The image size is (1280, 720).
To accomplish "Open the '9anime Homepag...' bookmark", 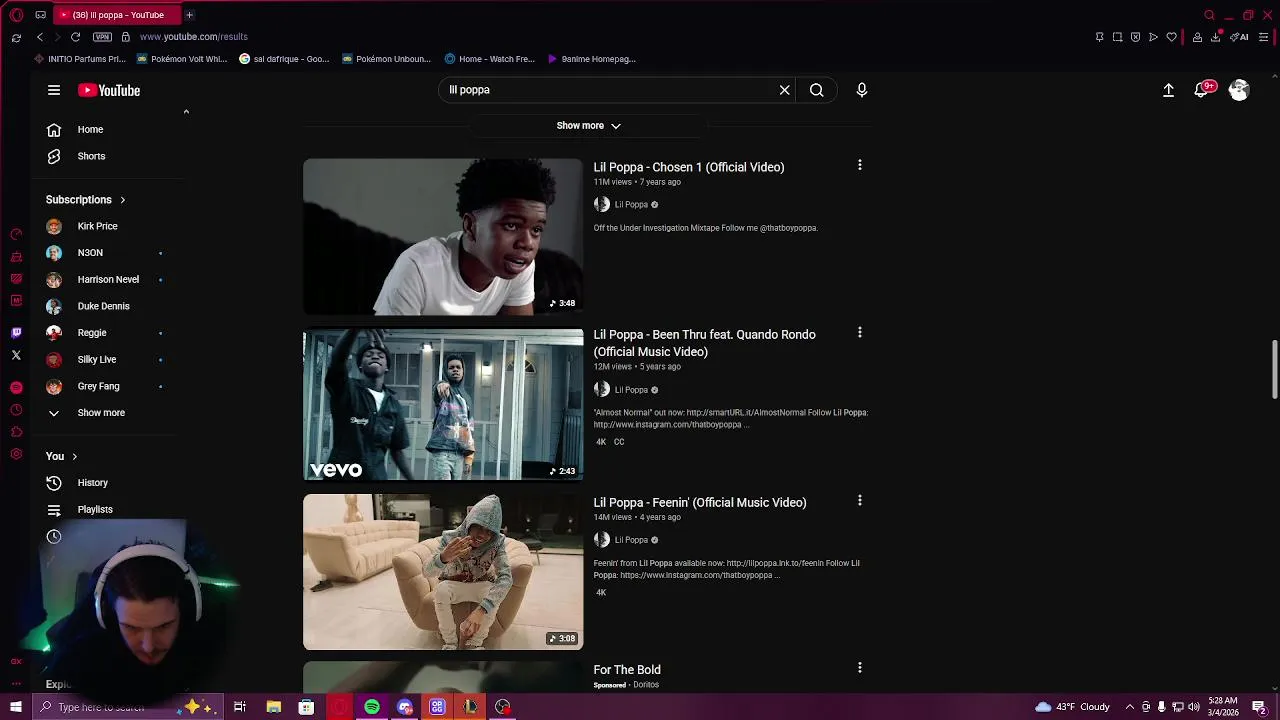I will point(591,59).
